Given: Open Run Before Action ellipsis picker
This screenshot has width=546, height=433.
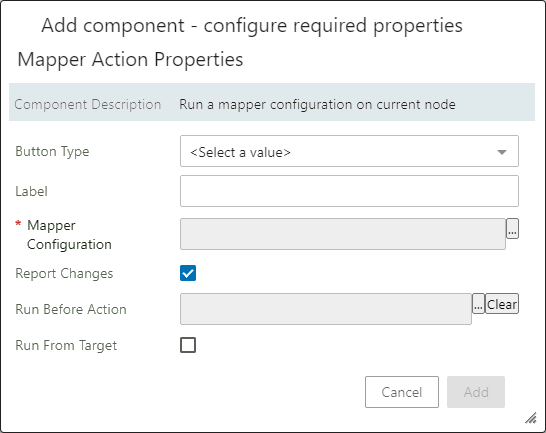Looking at the screenshot, I should tap(478, 304).
